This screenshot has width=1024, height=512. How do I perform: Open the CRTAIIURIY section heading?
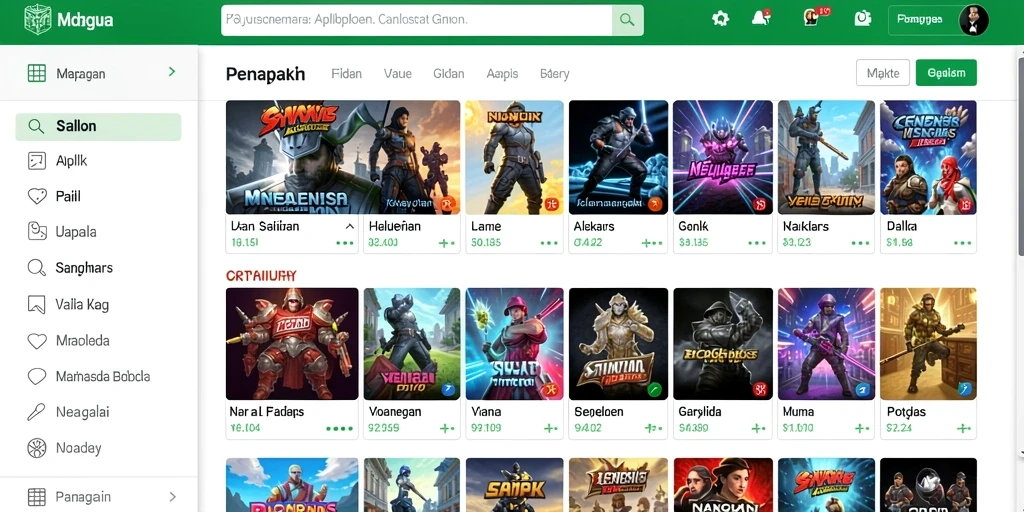coord(261,276)
